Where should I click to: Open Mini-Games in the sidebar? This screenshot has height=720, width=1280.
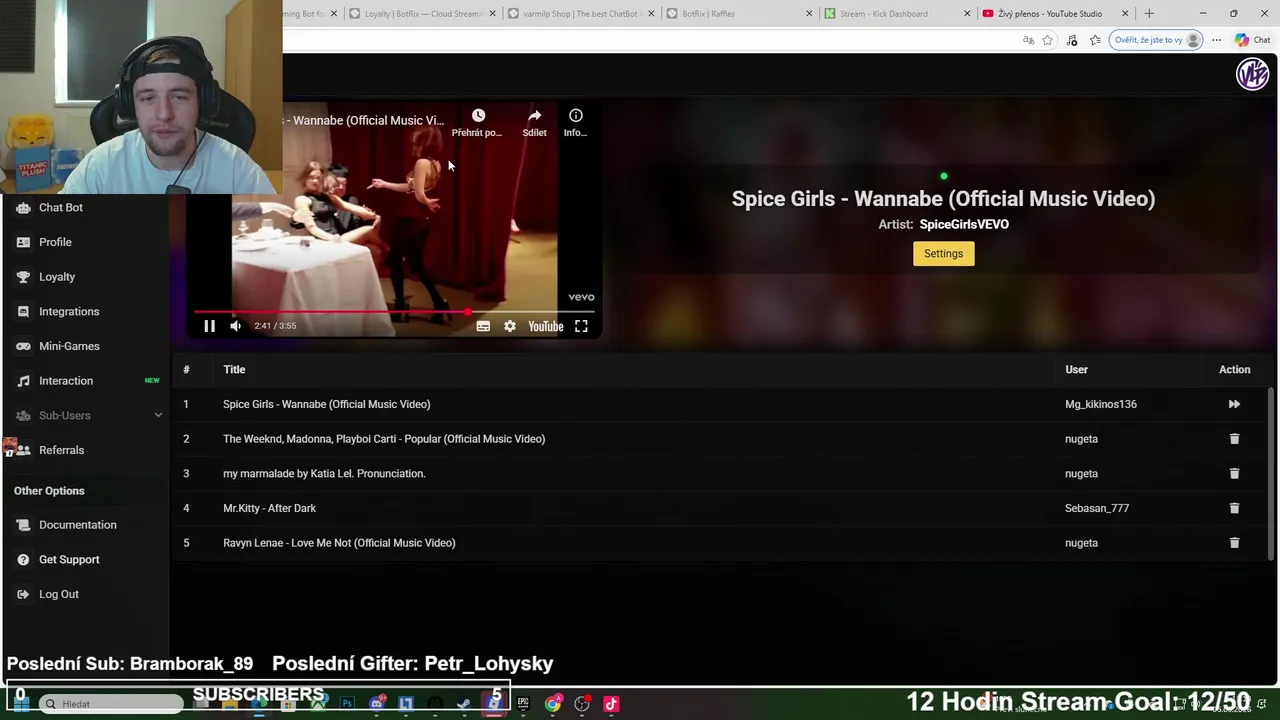69,346
